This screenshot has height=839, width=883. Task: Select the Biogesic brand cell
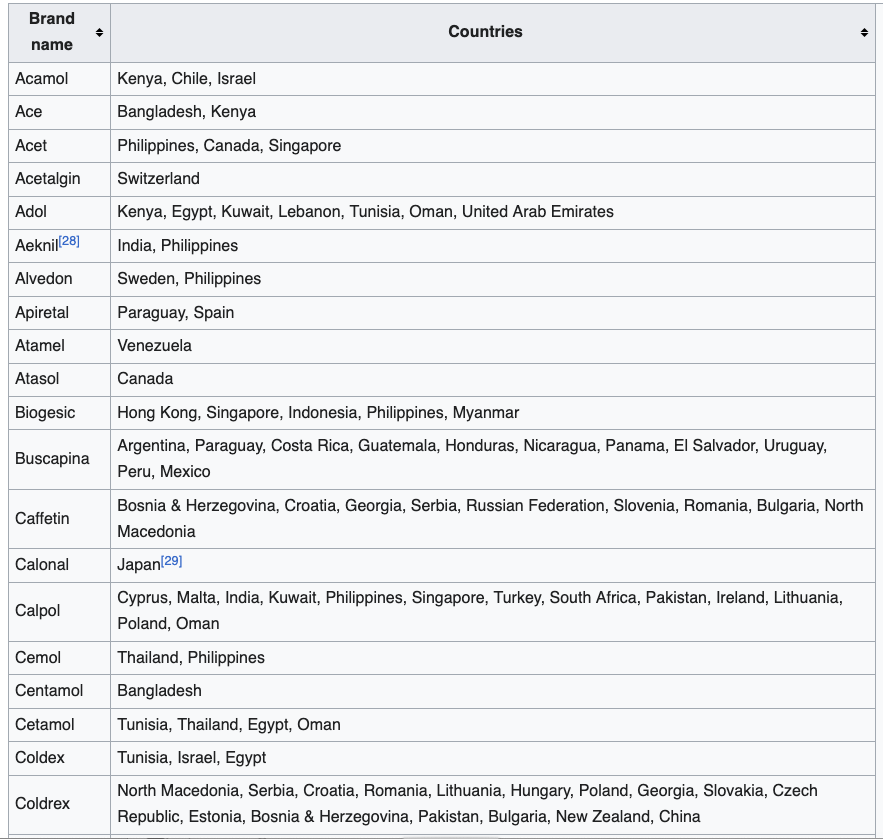click(60, 413)
